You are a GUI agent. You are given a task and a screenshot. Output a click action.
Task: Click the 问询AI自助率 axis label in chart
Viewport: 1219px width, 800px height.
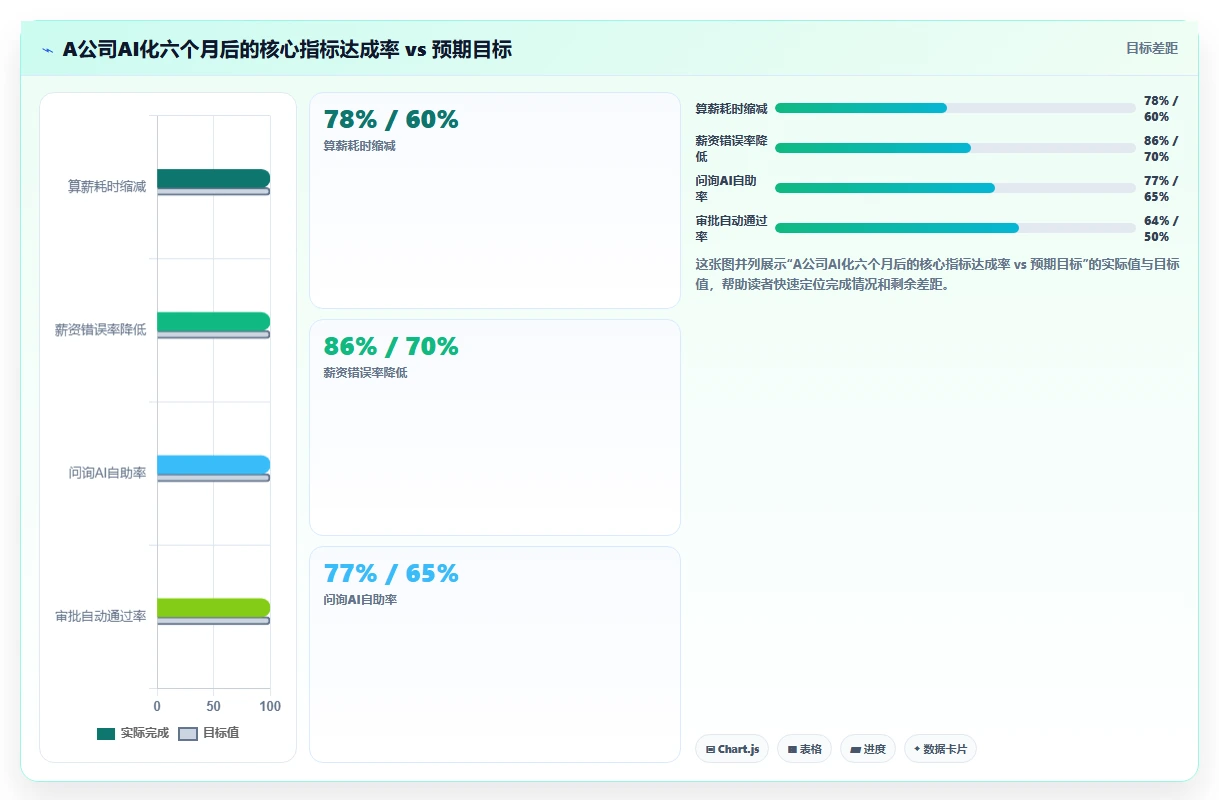point(107,472)
